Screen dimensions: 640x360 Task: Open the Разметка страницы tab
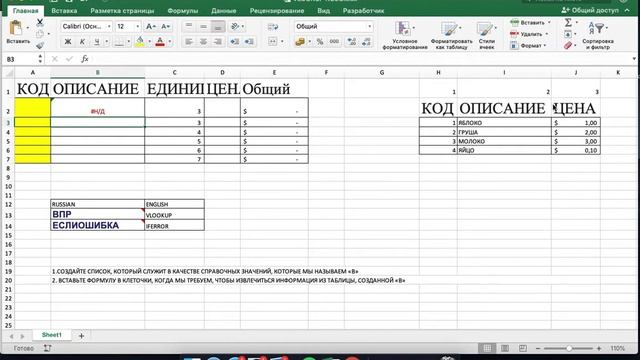[122, 11]
